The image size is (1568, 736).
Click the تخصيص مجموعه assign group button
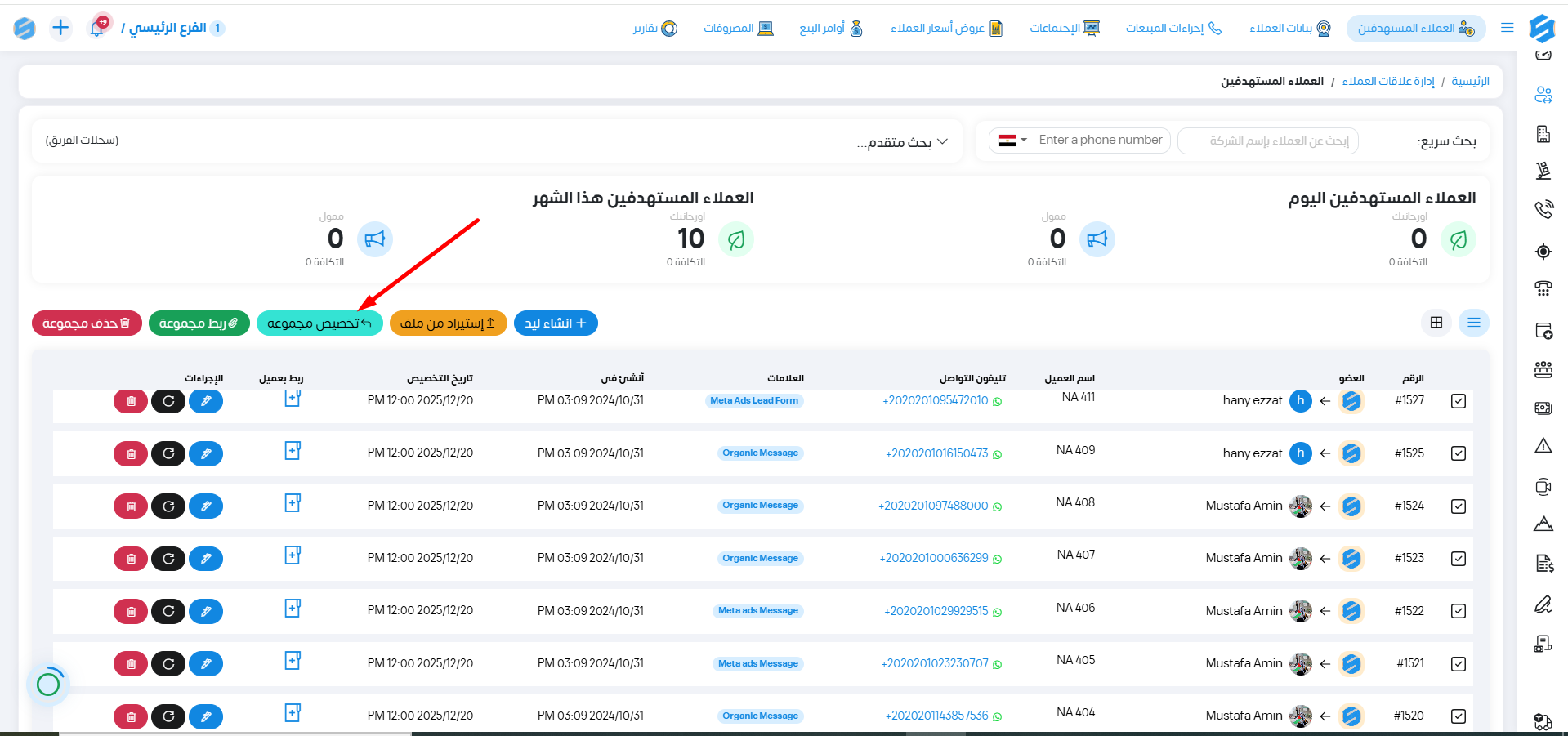click(x=319, y=323)
